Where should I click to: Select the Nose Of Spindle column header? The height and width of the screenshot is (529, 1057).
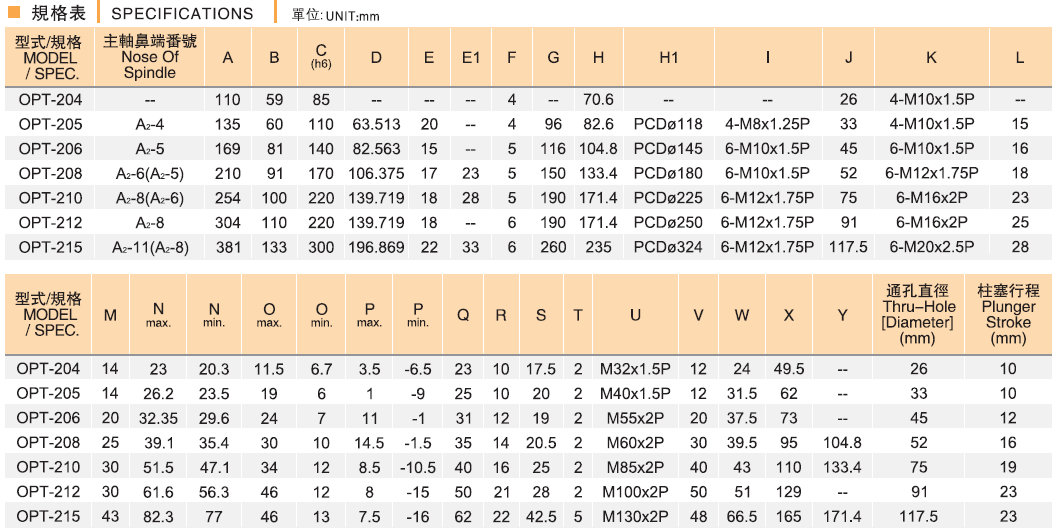tap(150, 57)
